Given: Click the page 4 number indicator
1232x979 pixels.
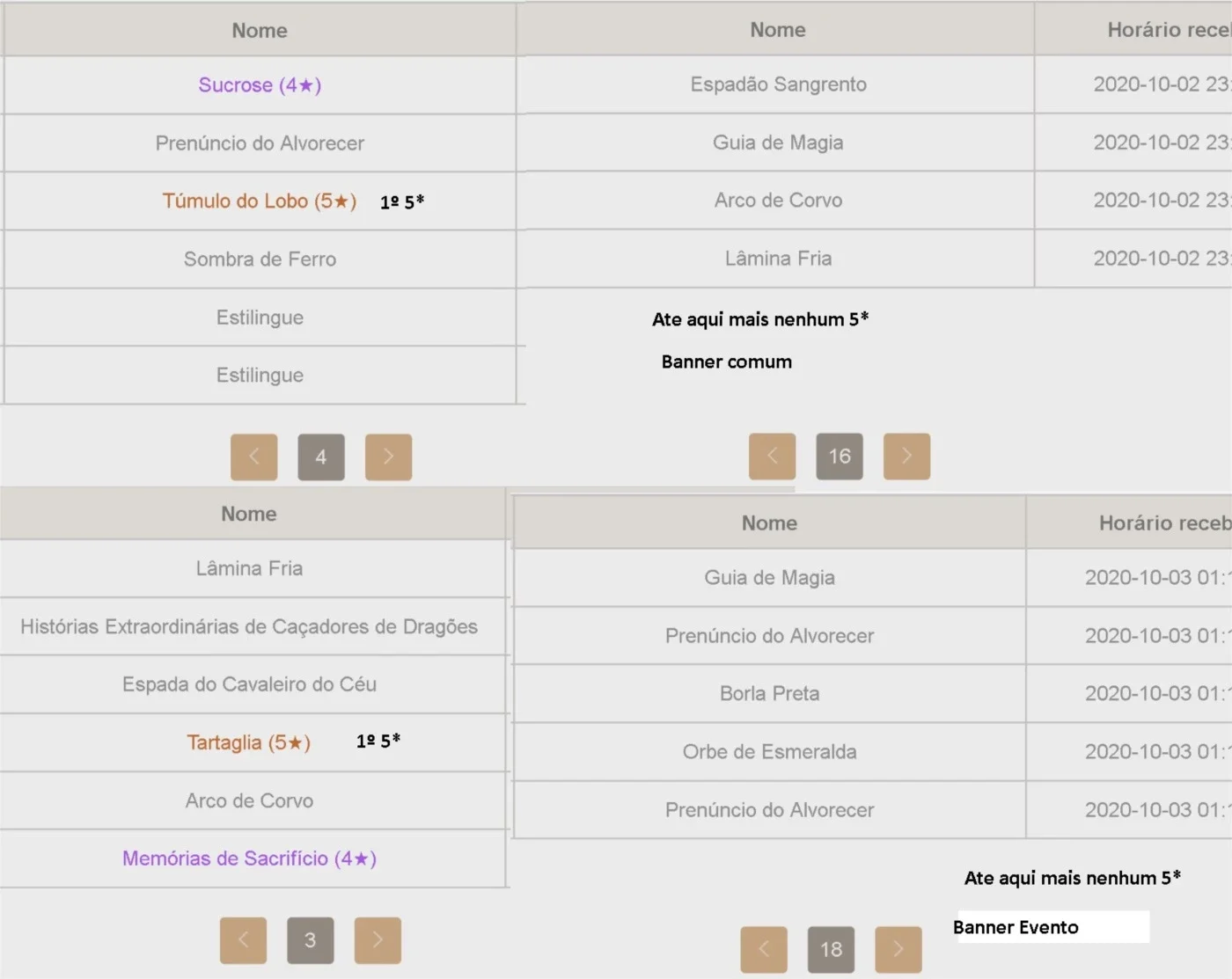Looking at the screenshot, I should tap(321, 457).
